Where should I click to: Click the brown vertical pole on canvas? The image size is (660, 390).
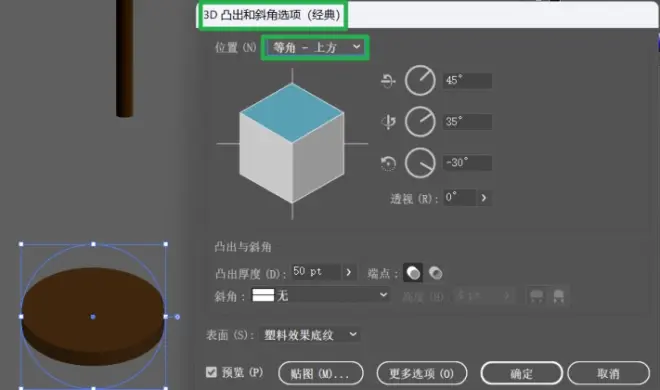tap(125, 58)
